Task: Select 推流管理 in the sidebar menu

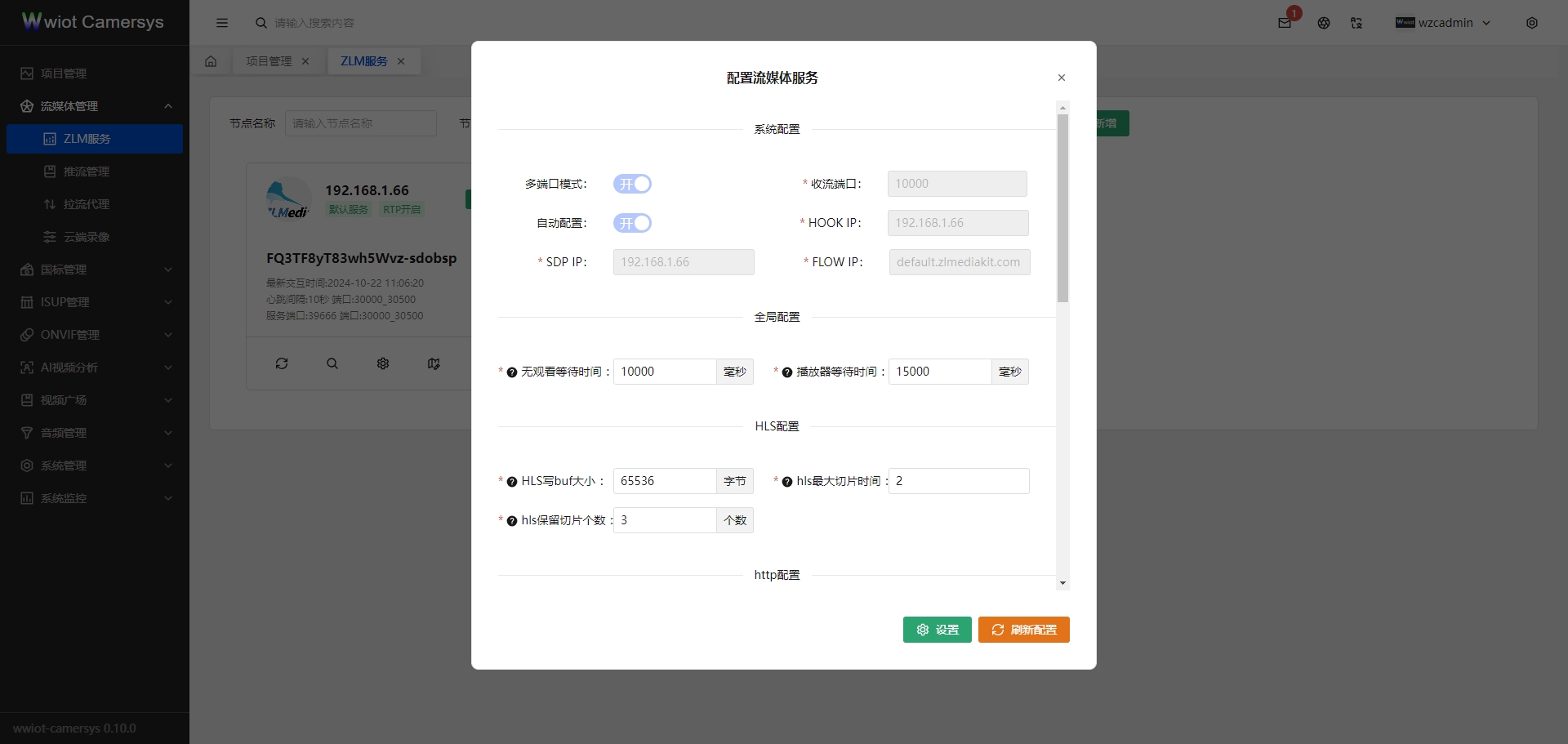Action: click(x=87, y=172)
